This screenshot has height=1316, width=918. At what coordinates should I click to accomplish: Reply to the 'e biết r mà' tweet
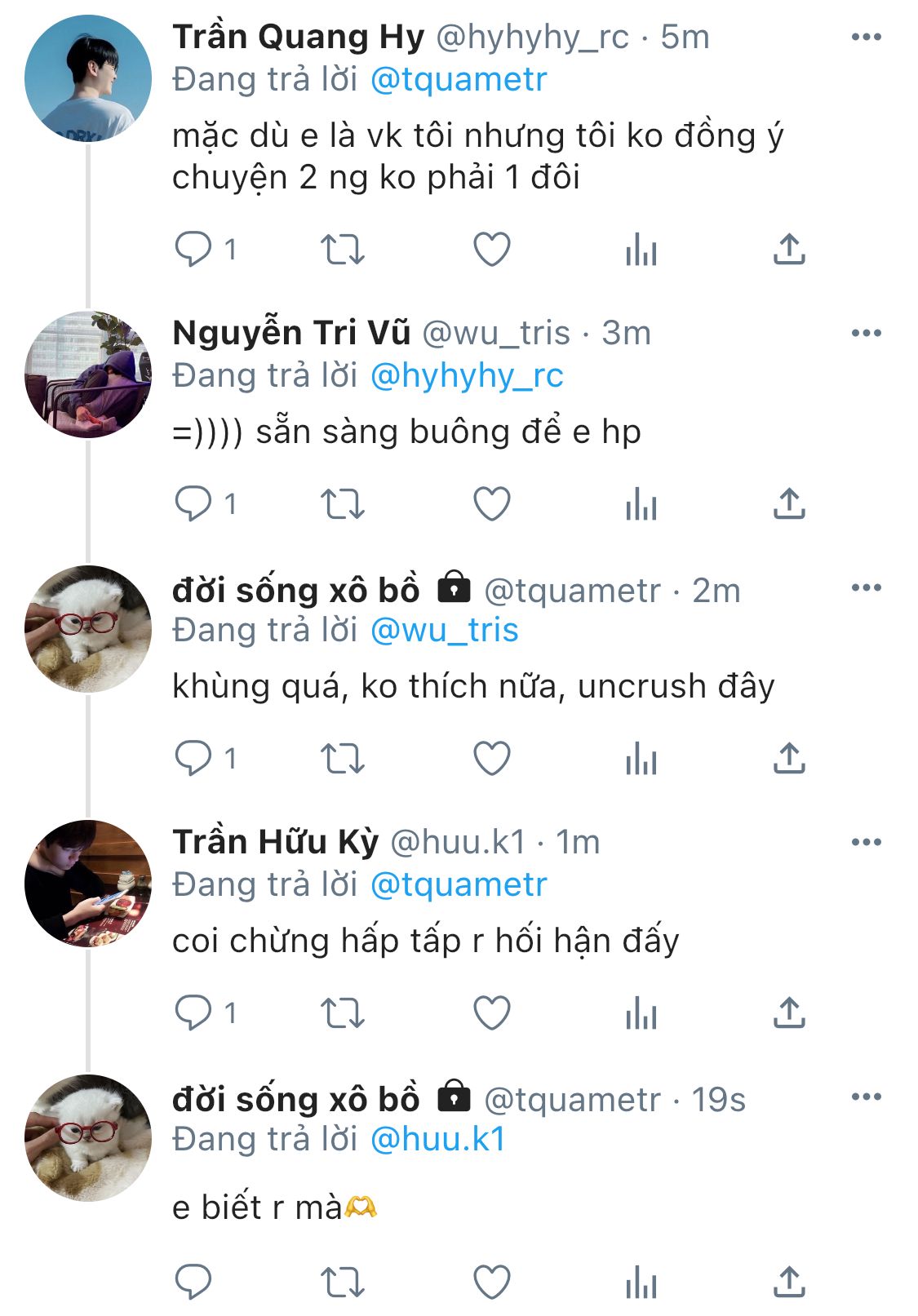(193, 1281)
